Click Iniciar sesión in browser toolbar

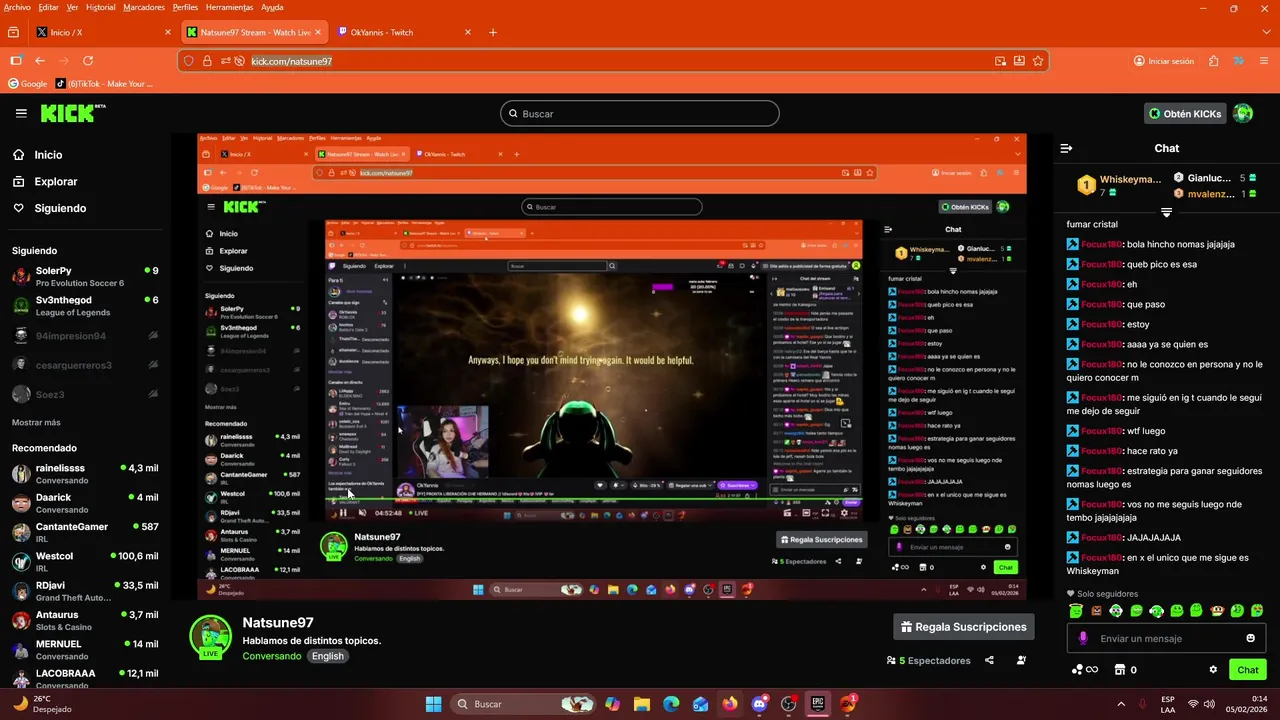coord(1164,61)
